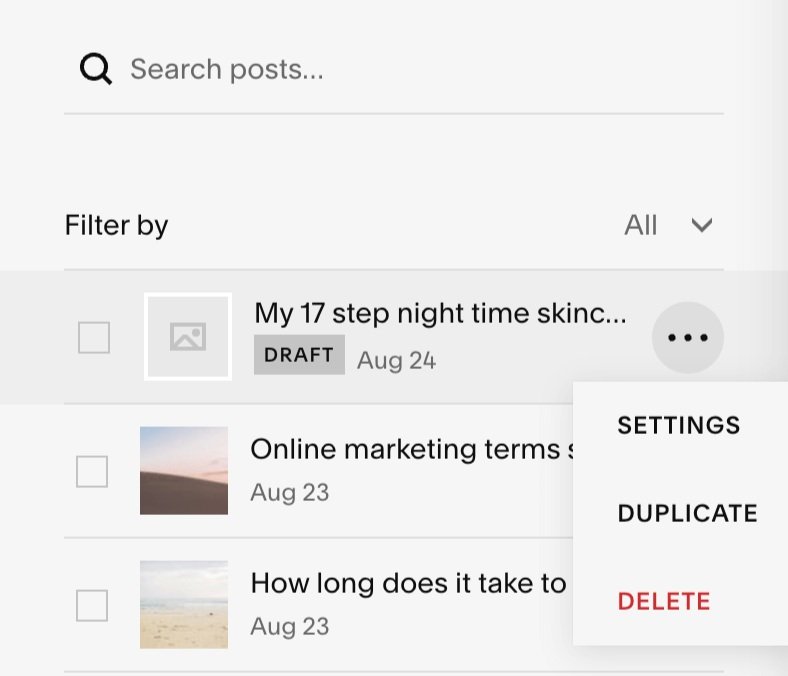Select Duplicate in the post menu
Viewport: 788px width, 676px height.
[687, 513]
